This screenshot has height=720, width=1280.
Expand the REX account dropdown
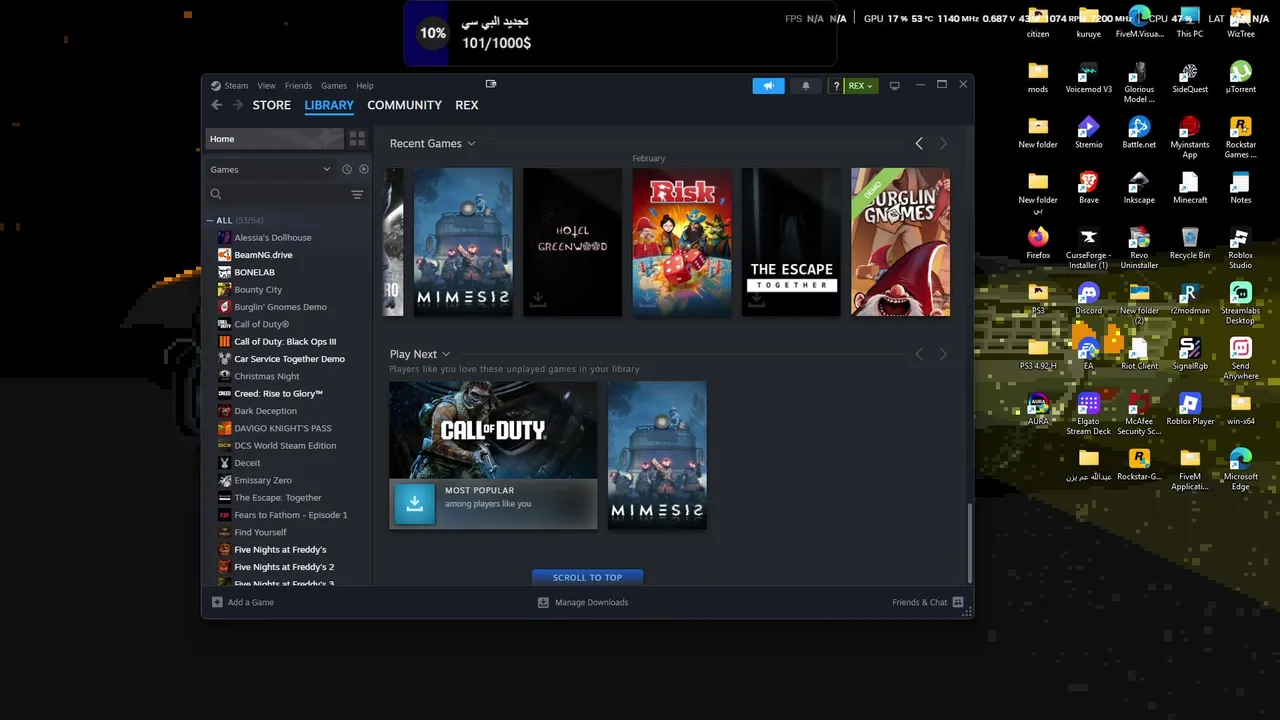[x=860, y=86]
